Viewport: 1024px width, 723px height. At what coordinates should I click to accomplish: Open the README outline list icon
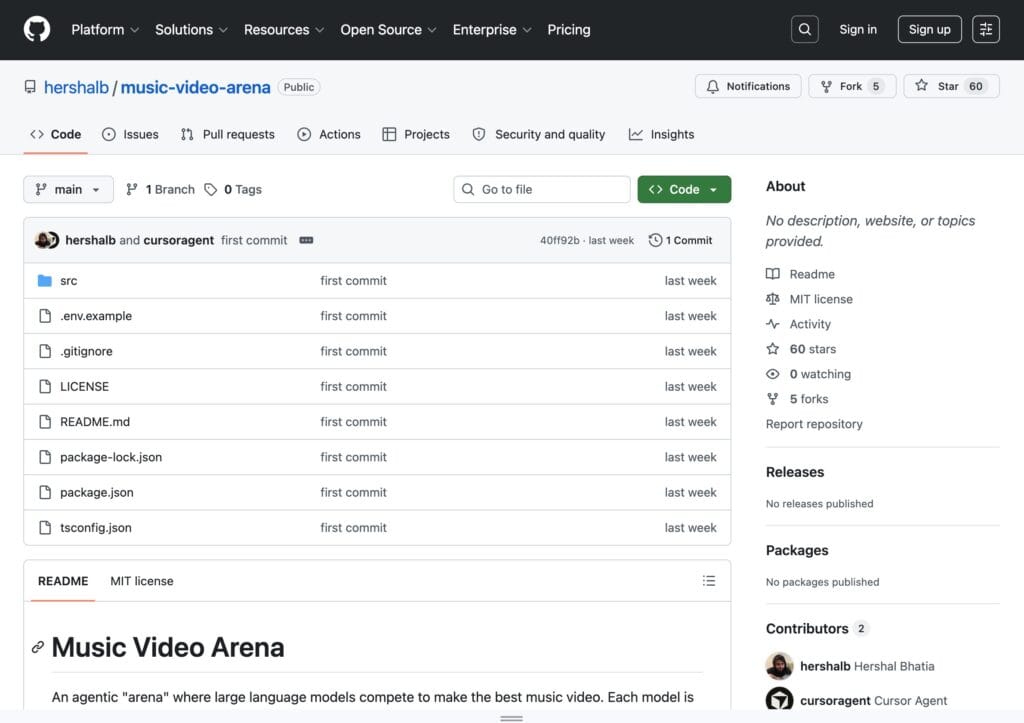pyautogui.click(x=709, y=581)
